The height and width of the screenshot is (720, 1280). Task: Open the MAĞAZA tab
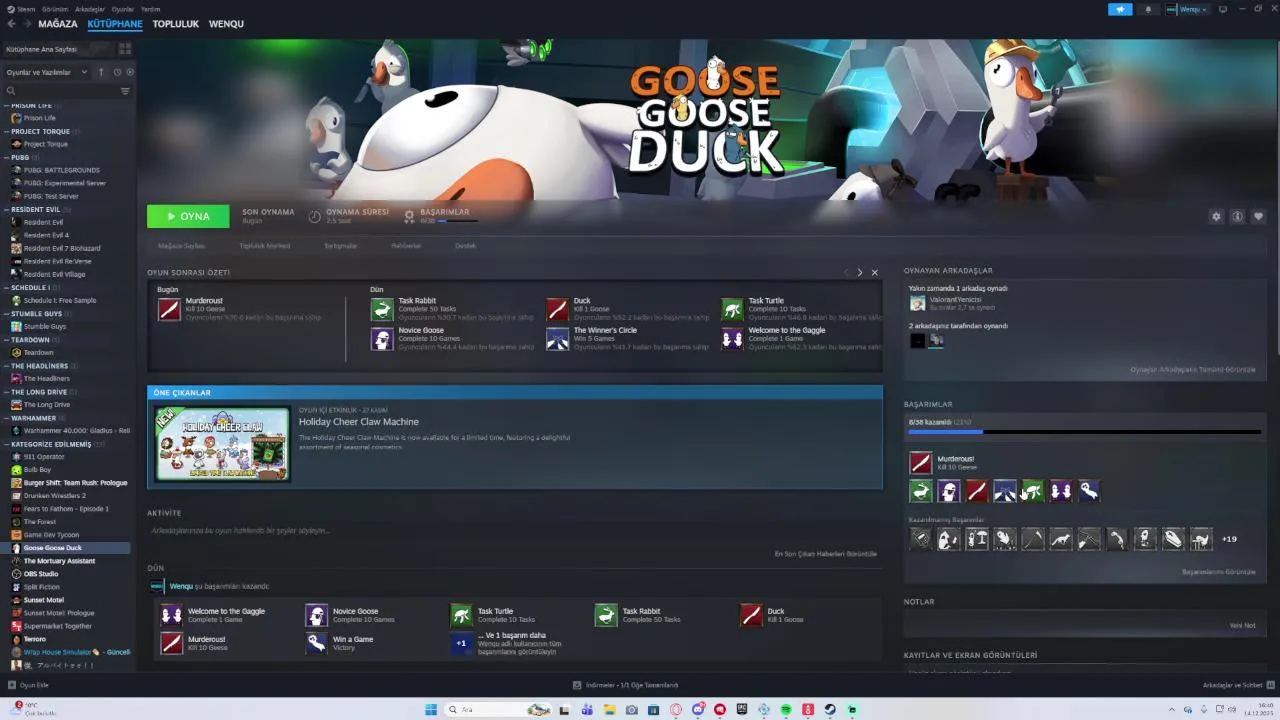58,23
